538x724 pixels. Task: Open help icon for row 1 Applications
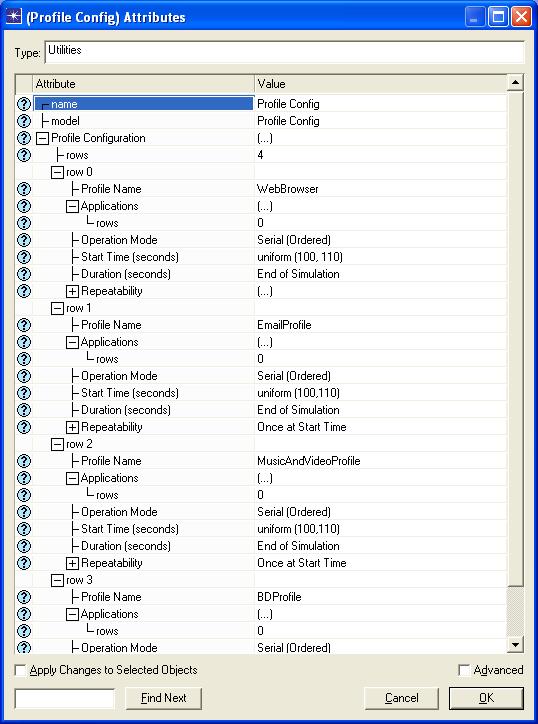point(24,342)
